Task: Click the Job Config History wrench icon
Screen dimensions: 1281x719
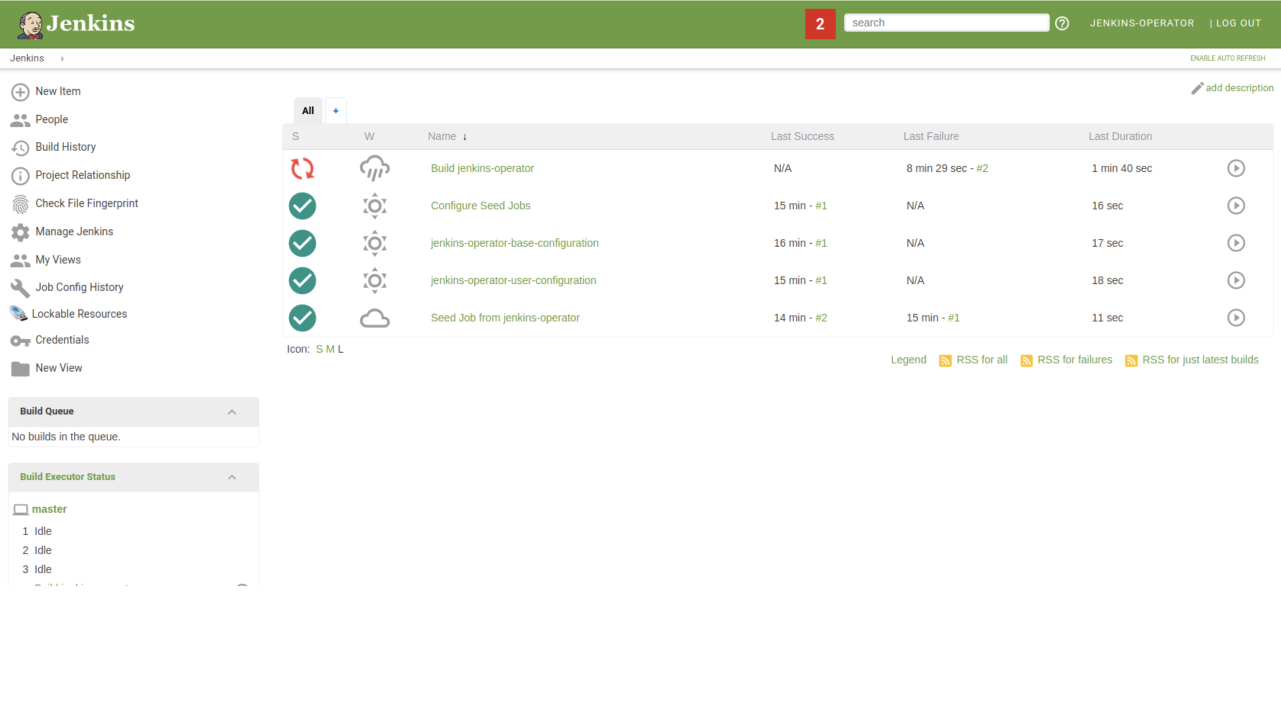Action: pyautogui.click(x=20, y=288)
